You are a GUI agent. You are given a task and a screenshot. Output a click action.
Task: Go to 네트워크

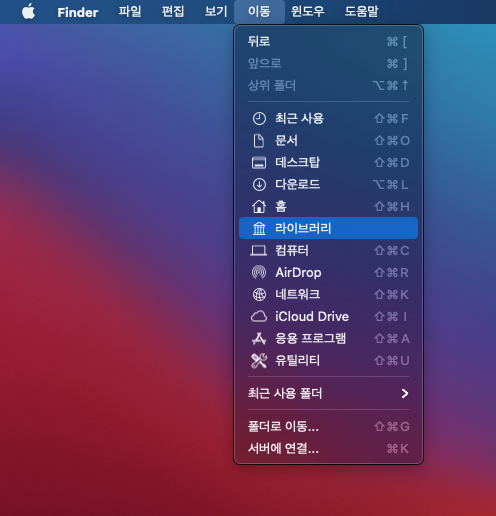pos(328,294)
